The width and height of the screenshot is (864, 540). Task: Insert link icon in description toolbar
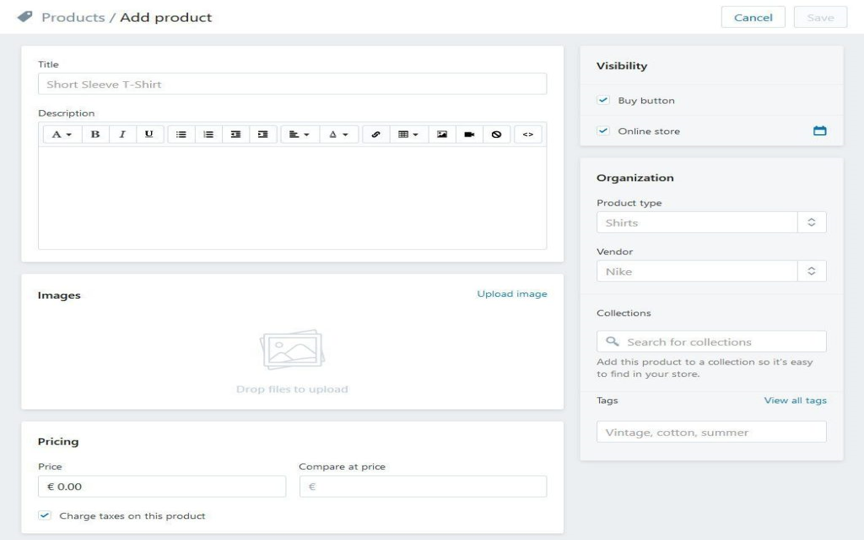[x=376, y=134]
